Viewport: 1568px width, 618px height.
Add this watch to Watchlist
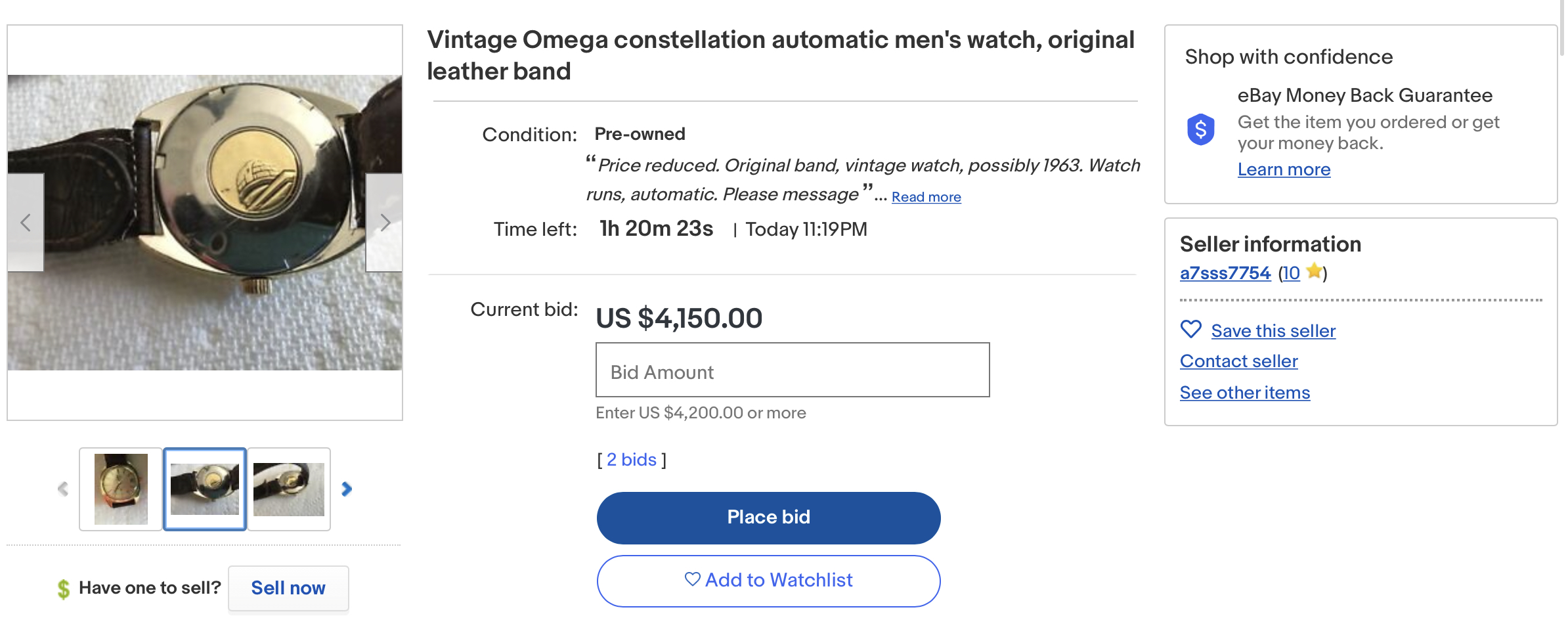[x=768, y=581]
